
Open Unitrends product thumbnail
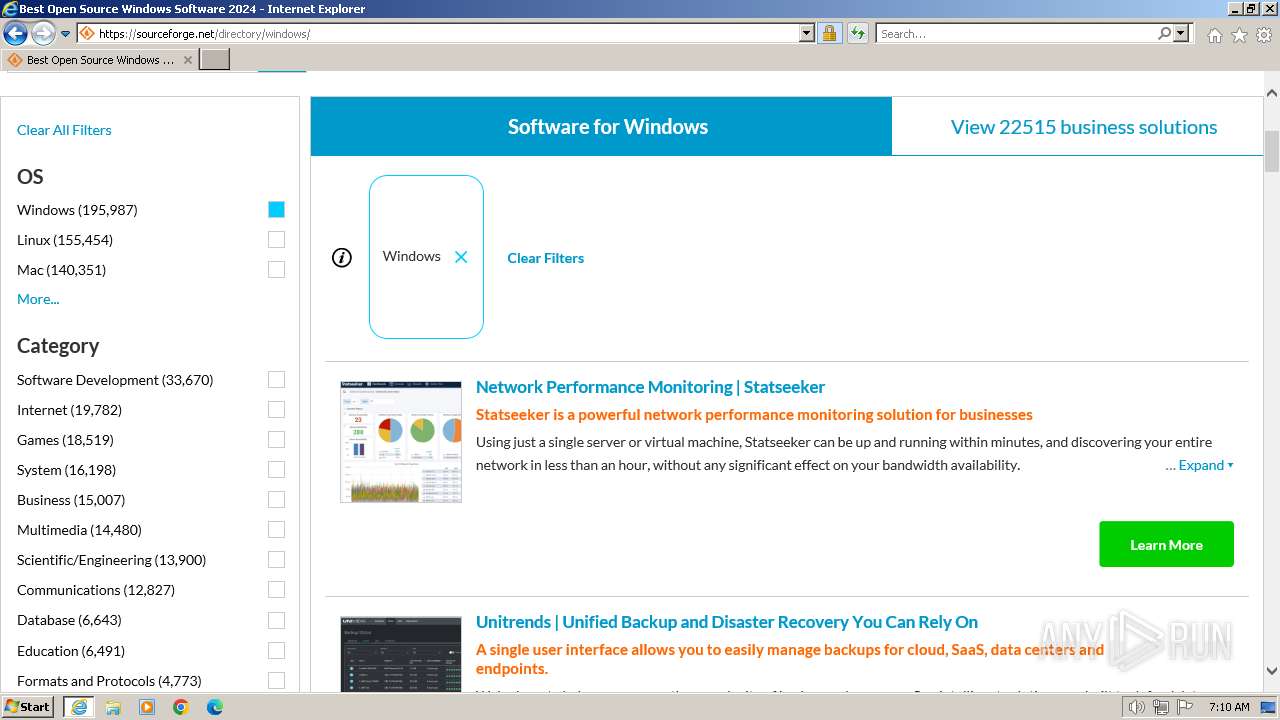[401, 653]
